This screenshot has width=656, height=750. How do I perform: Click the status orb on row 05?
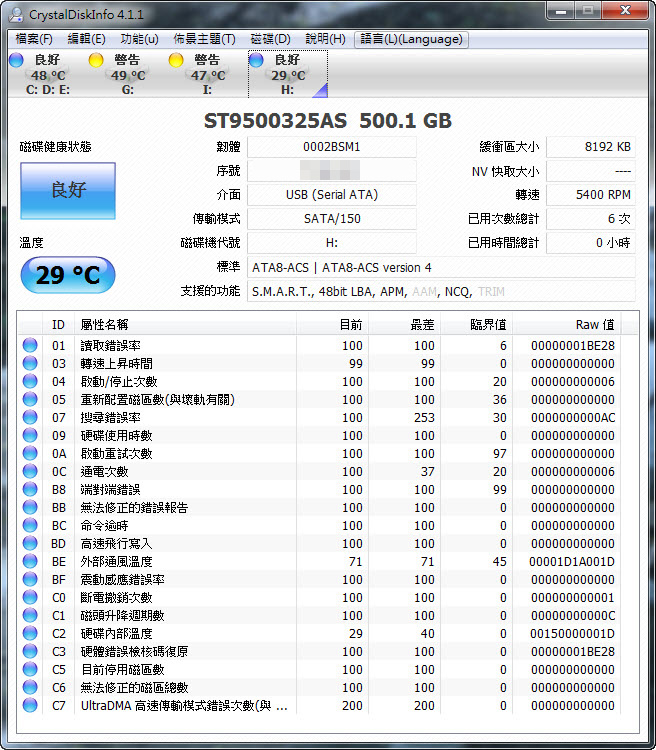coord(30,399)
